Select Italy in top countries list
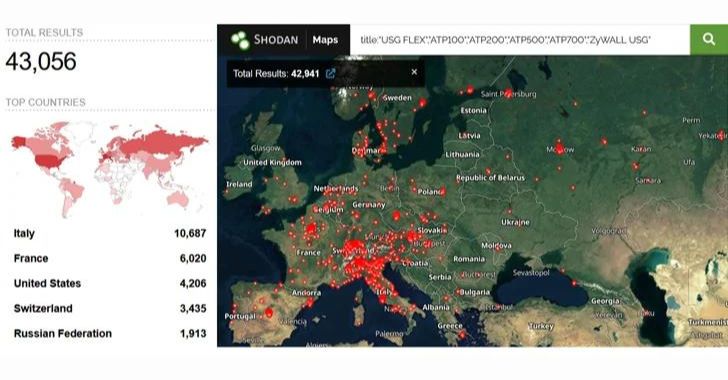 pyautogui.click(x=24, y=234)
